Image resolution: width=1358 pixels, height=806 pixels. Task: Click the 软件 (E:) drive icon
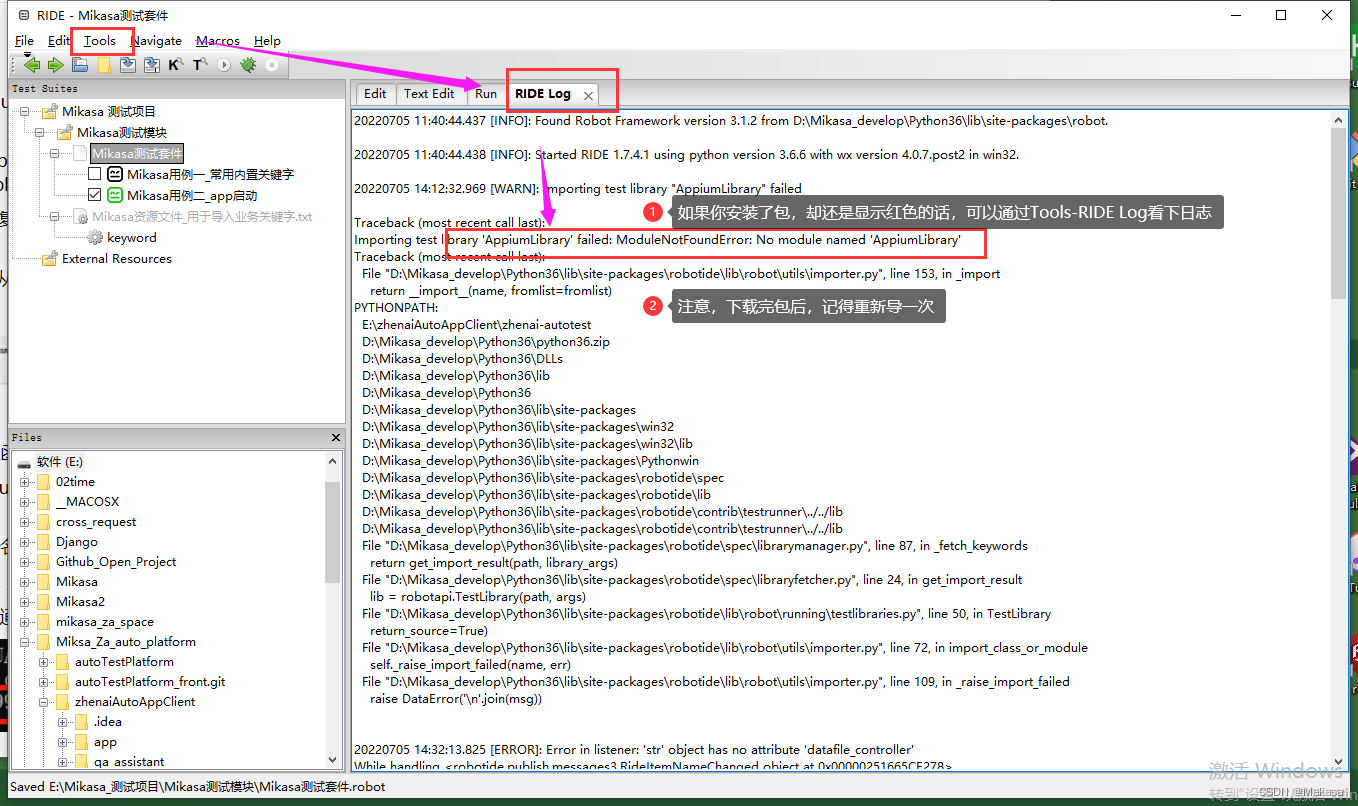tap(24, 462)
